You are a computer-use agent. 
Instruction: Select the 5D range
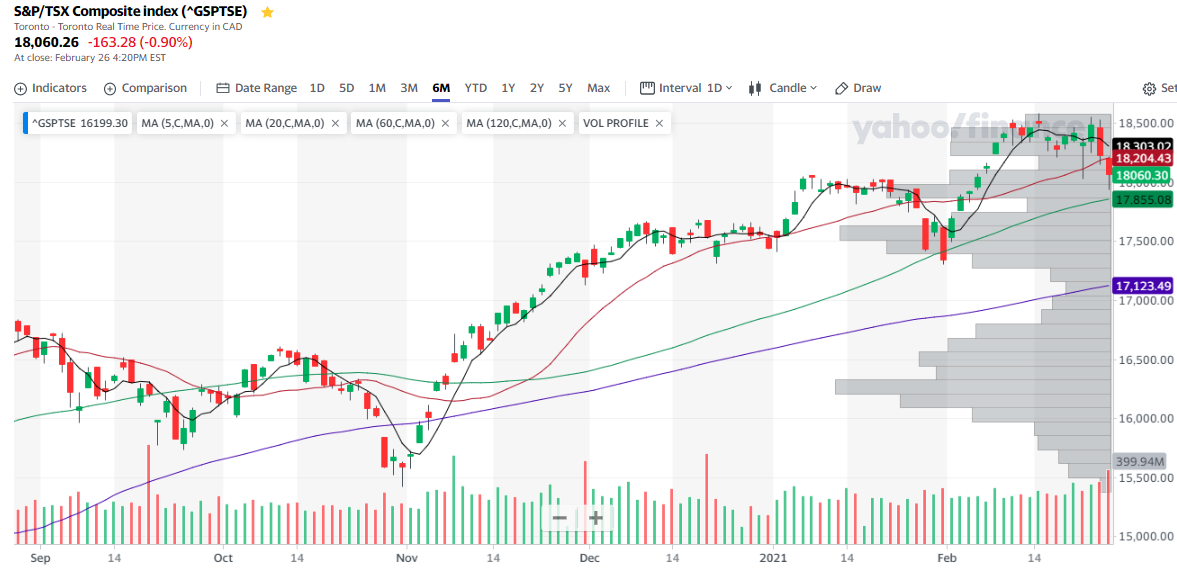[x=346, y=88]
